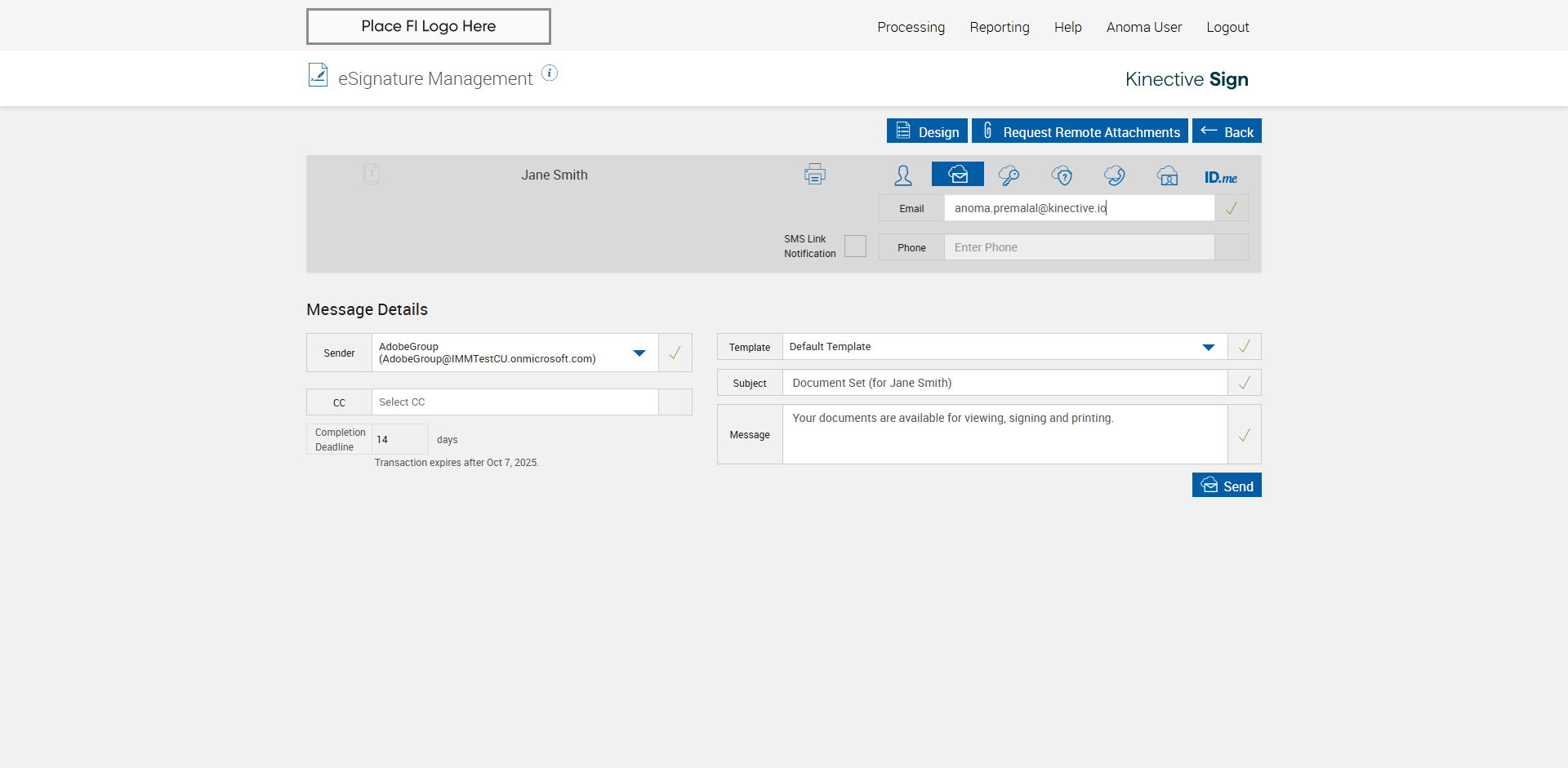
Task: Select the cloud photo ID verification icon
Action: tap(1167, 175)
